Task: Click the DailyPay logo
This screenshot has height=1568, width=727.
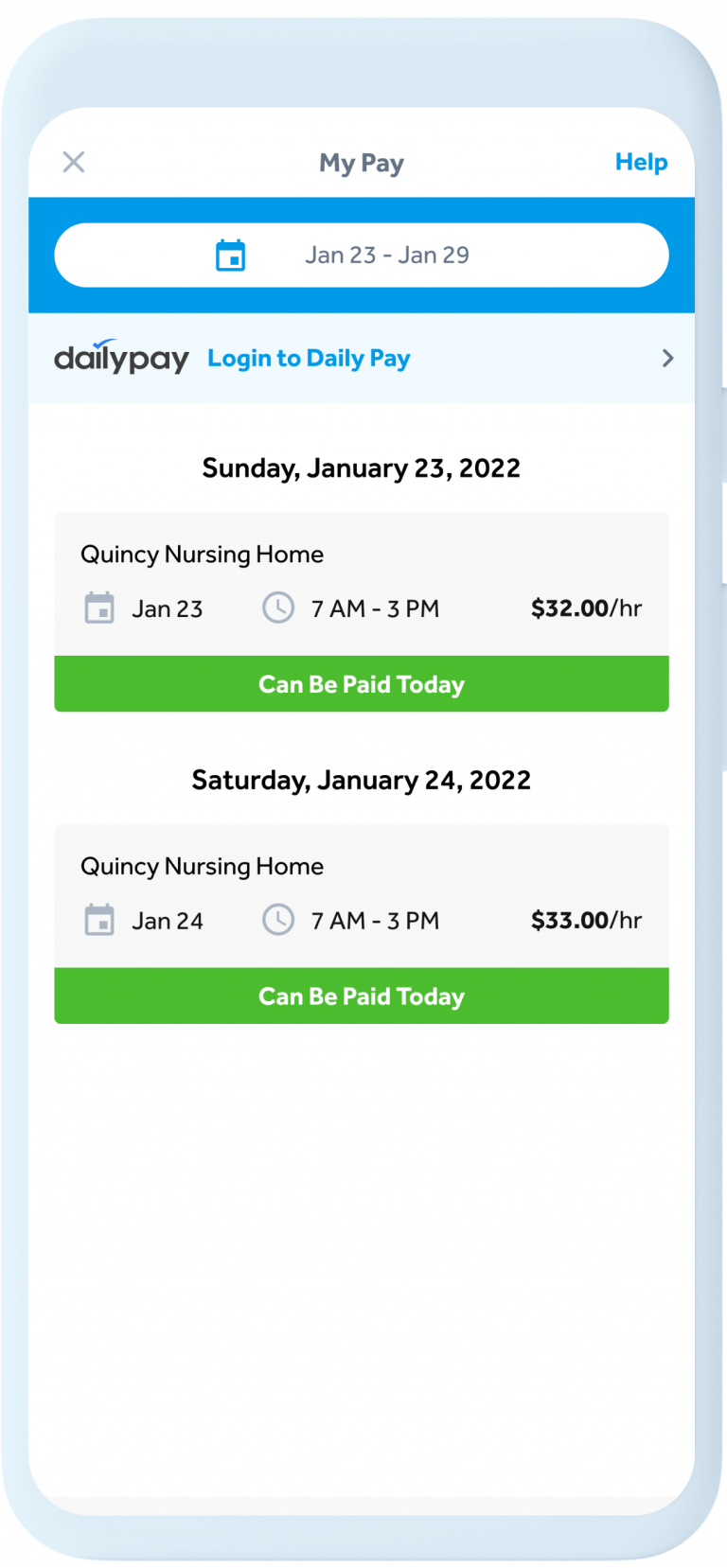Action: coord(121,358)
